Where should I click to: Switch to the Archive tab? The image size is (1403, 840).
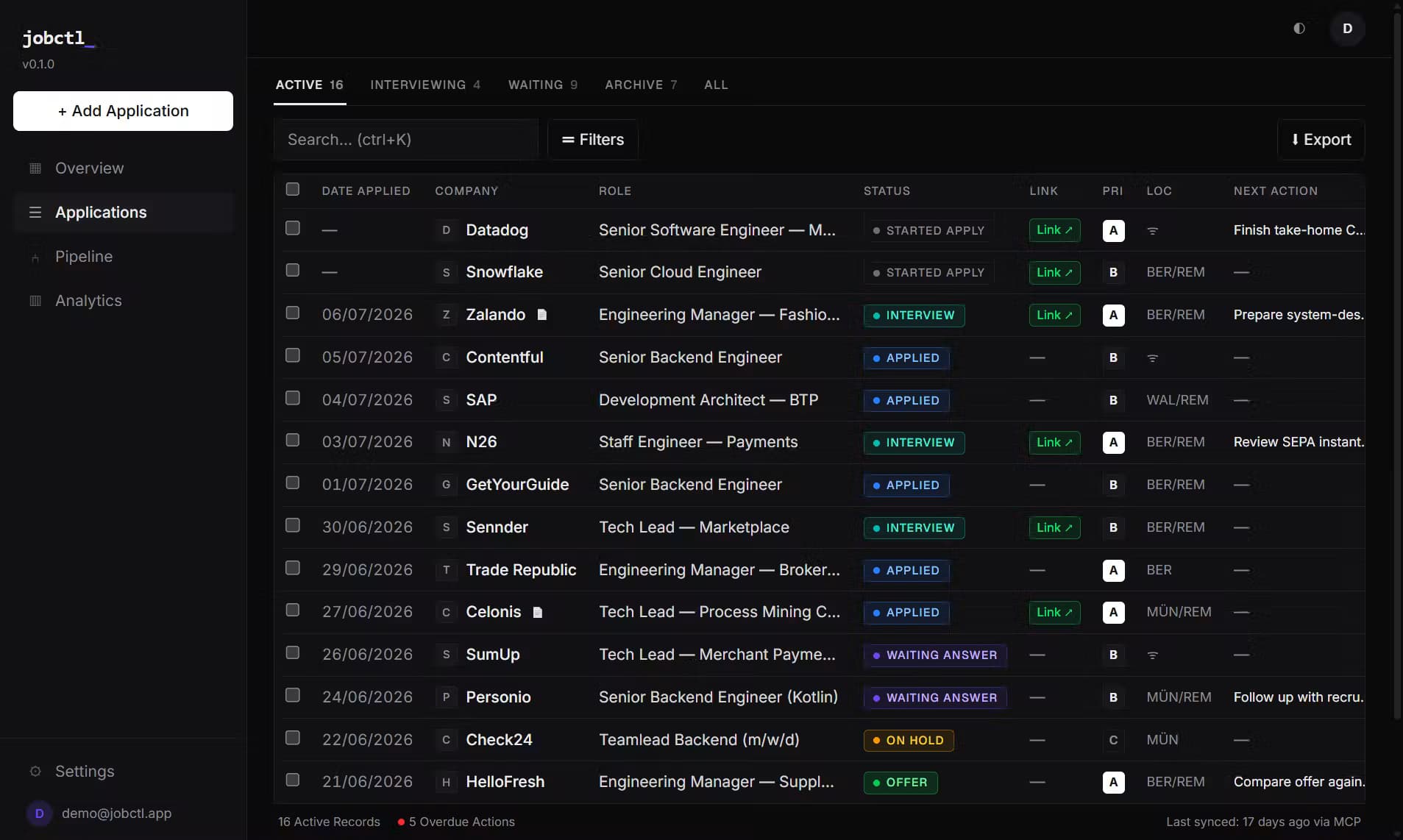click(x=641, y=85)
